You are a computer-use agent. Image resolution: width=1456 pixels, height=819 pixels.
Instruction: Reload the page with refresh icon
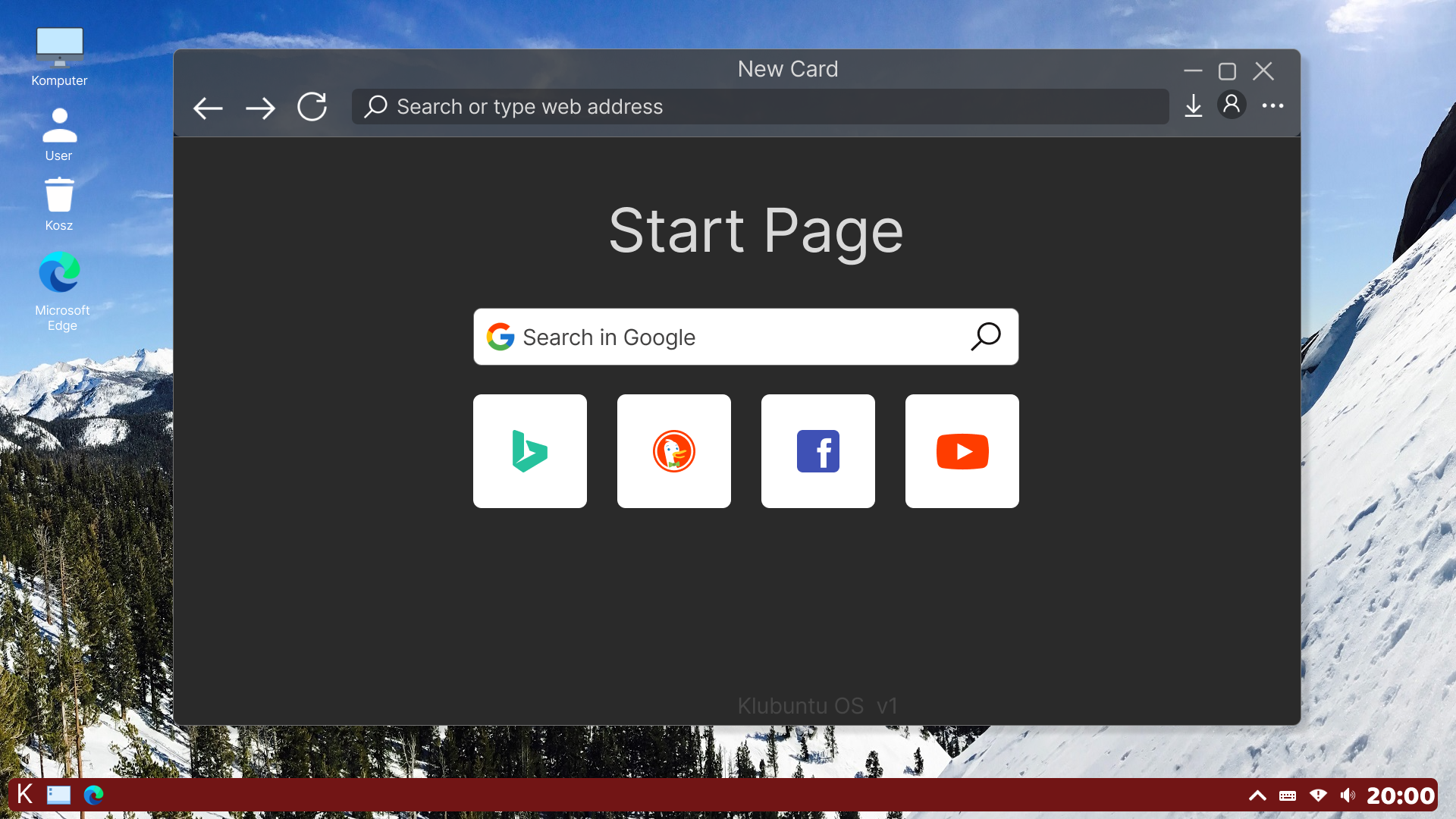[312, 107]
